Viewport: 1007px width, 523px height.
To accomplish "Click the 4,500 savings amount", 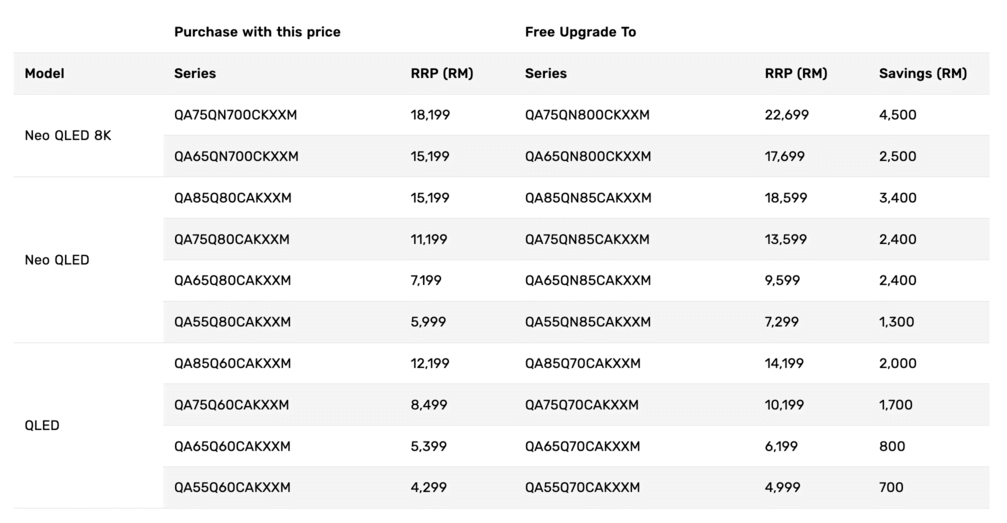I will (897, 115).
